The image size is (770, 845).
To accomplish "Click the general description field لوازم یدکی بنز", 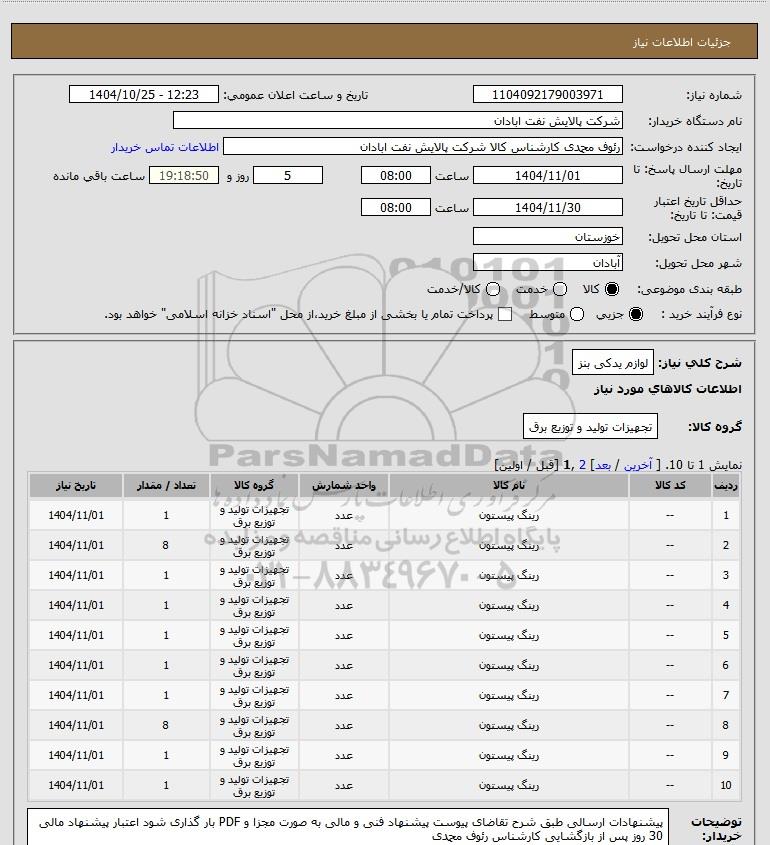I will [x=613, y=363].
